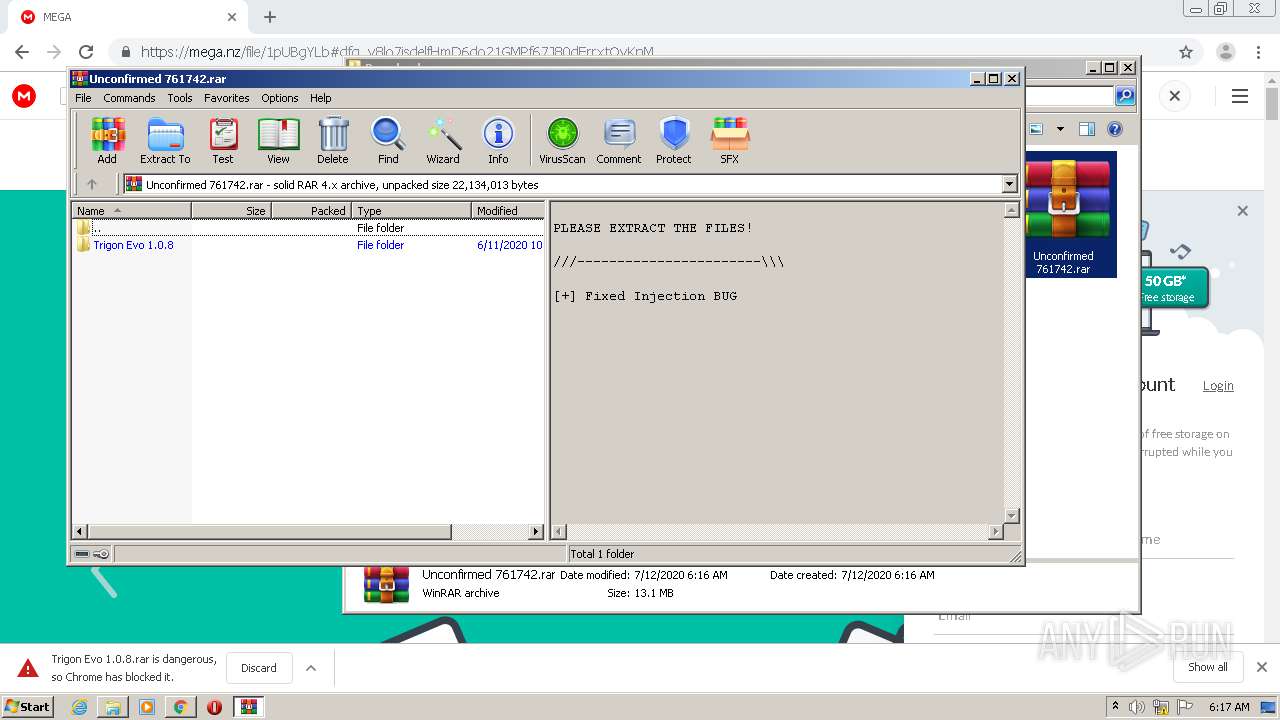Open Chrome profile avatar icon
Screen dimensions: 1280x720
point(1225,52)
